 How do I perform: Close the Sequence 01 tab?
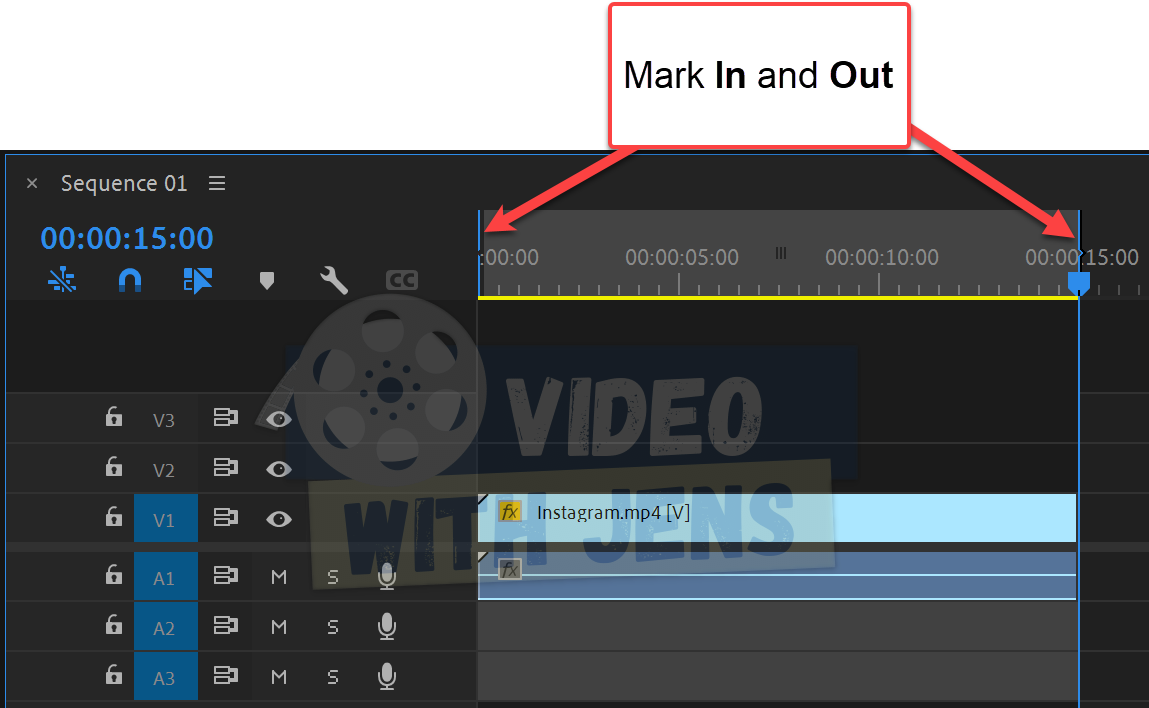pos(32,183)
